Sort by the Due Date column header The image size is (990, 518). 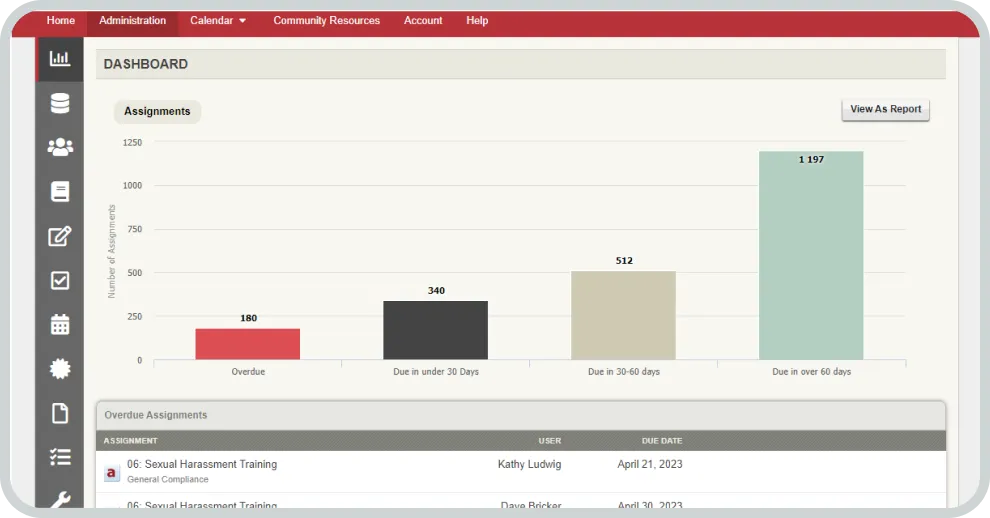662,441
